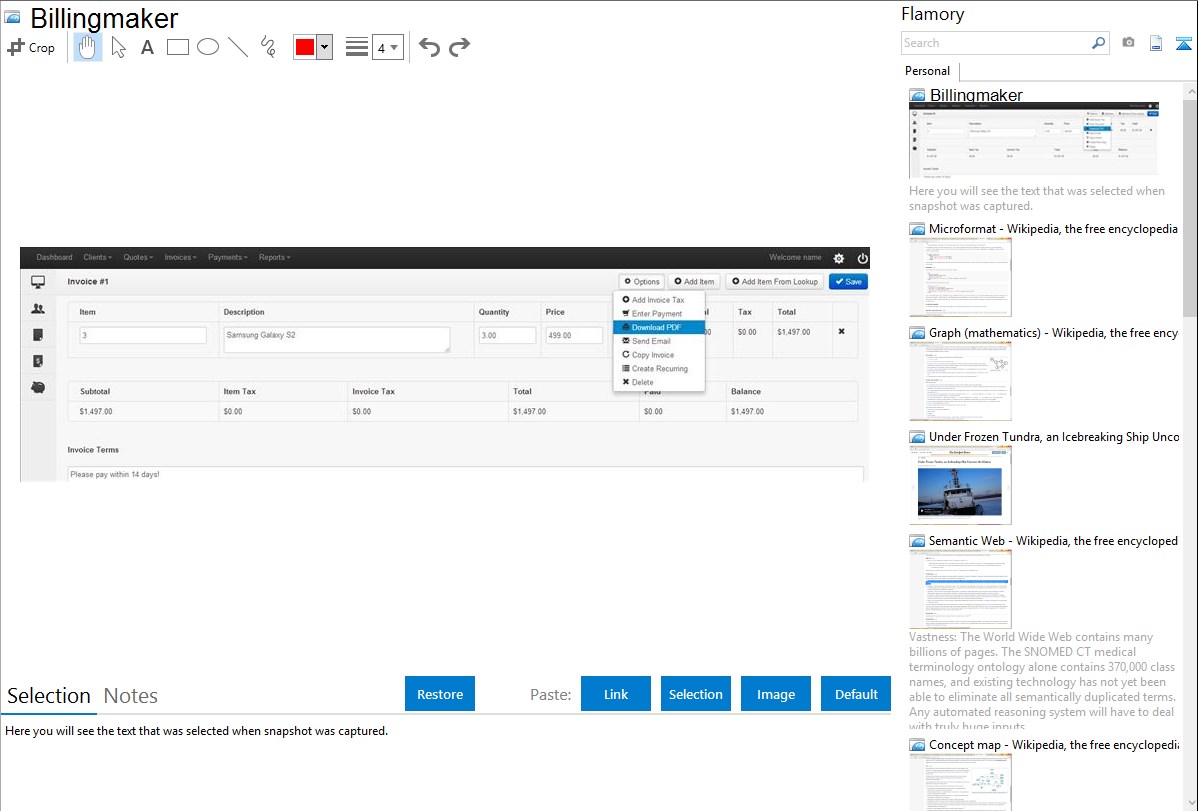Click the piggy bank icon in sidebar
The width and height of the screenshot is (1198, 811).
click(37, 388)
